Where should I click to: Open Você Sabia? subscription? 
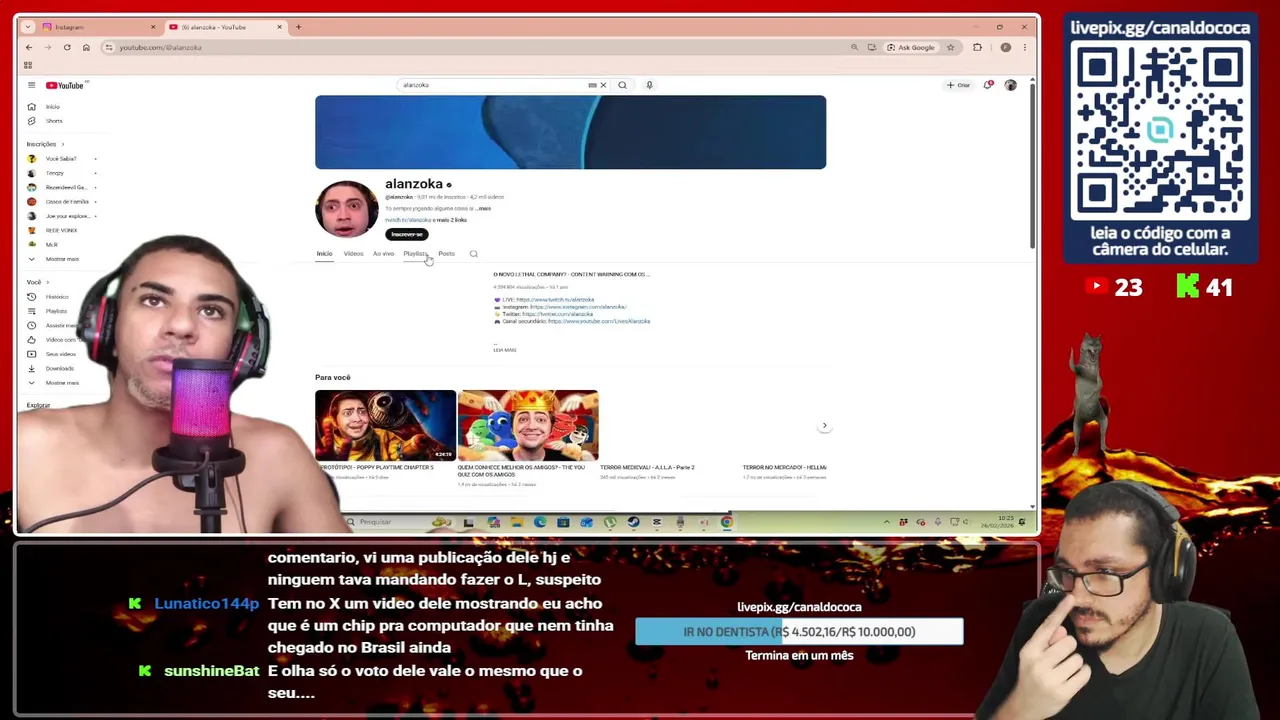pos(62,159)
